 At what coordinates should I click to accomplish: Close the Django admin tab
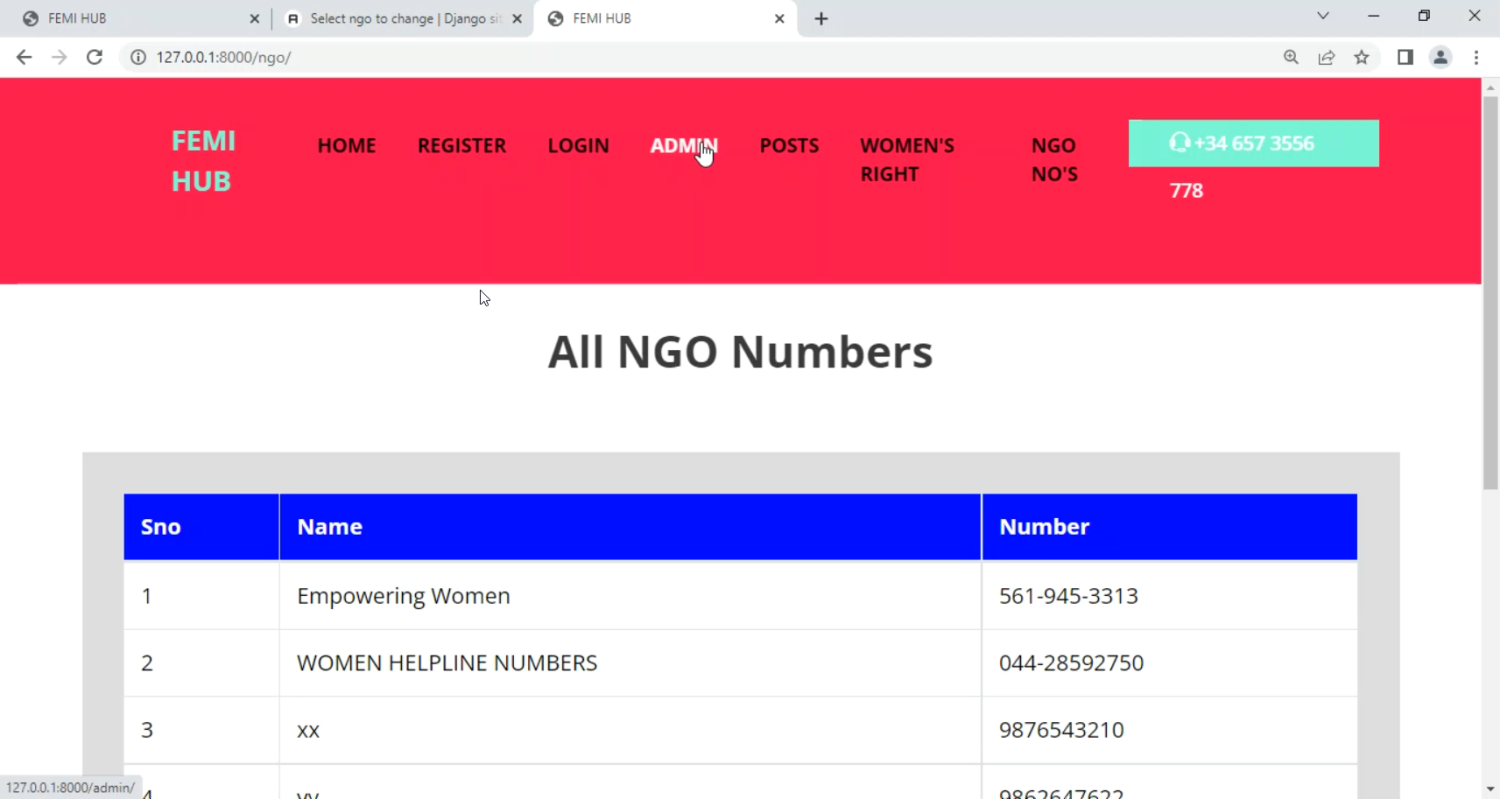pos(517,18)
